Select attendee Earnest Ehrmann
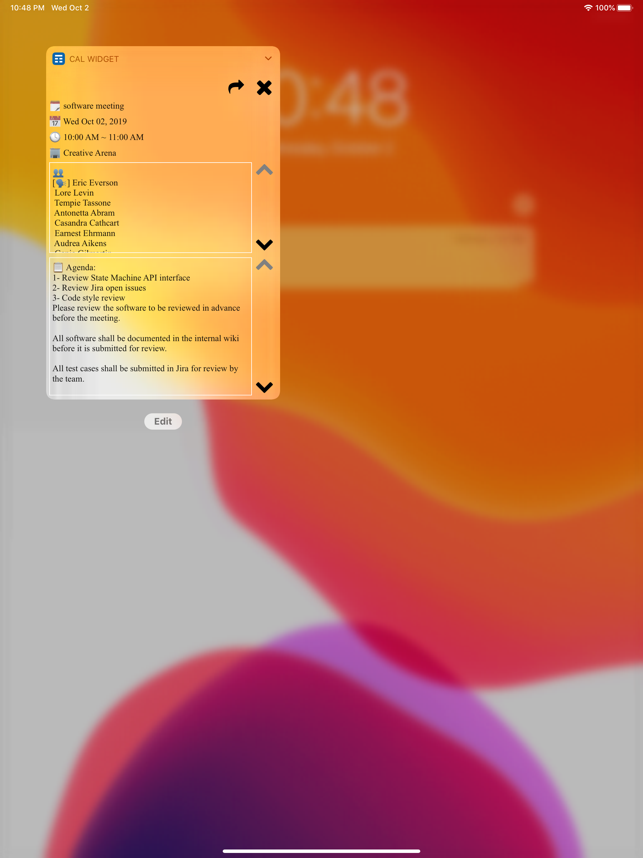The height and width of the screenshot is (858, 643). pos(85,233)
